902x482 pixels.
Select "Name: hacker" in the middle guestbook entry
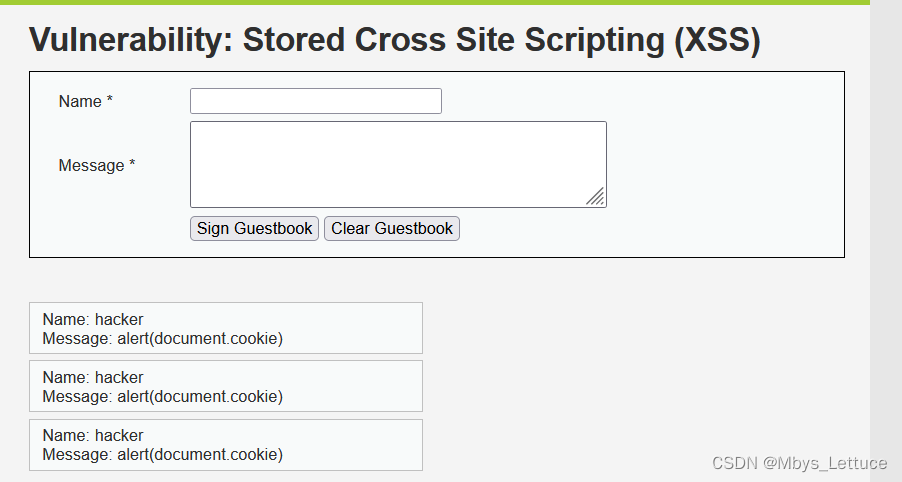(93, 377)
